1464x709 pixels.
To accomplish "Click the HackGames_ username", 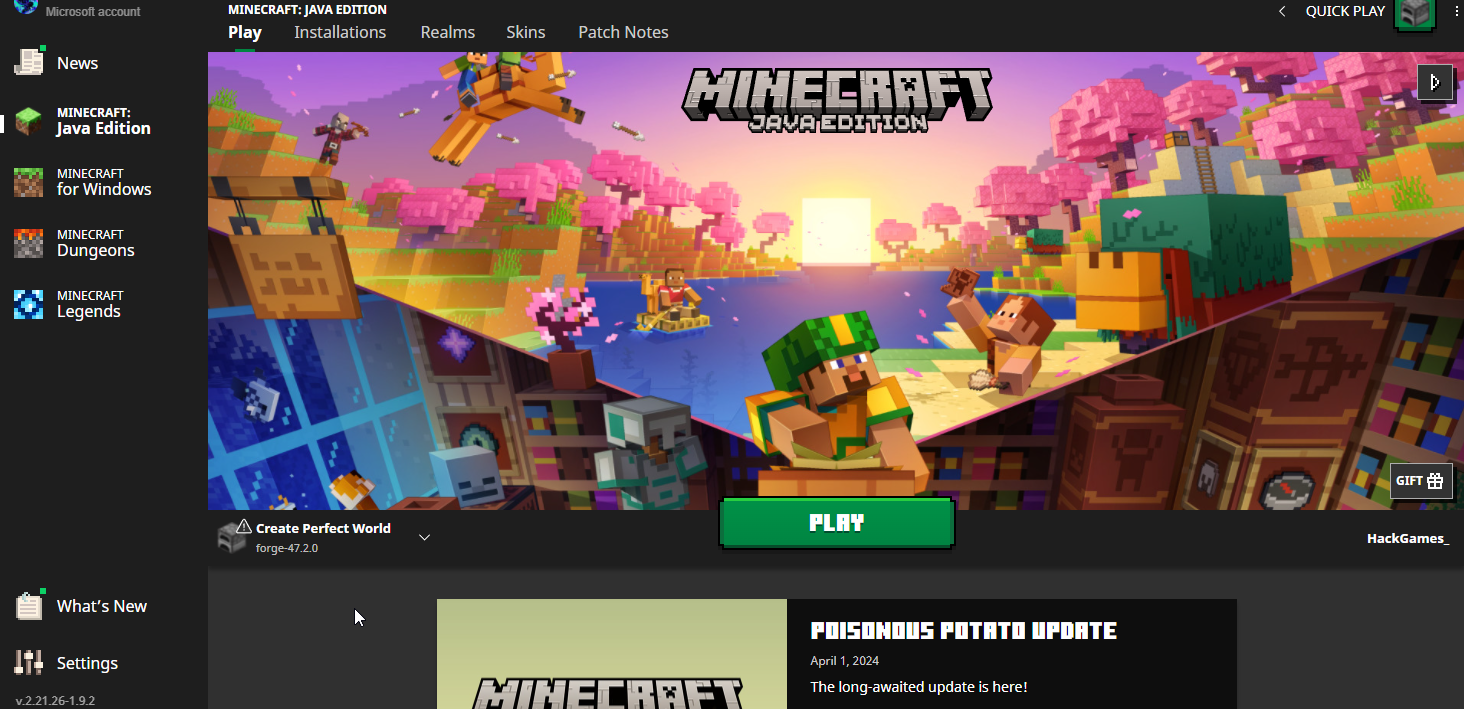I will point(1407,537).
